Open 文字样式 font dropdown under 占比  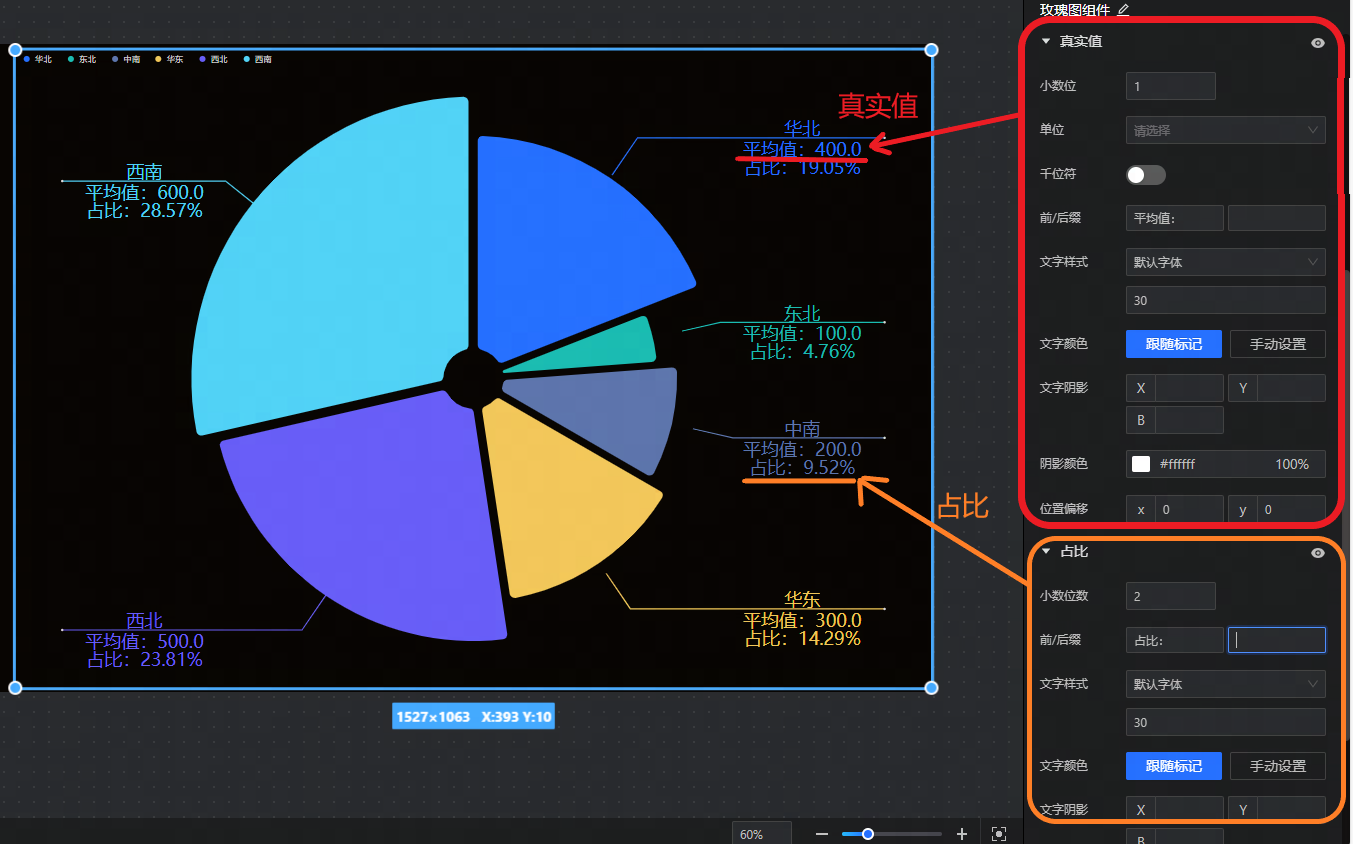tap(1225, 684)
